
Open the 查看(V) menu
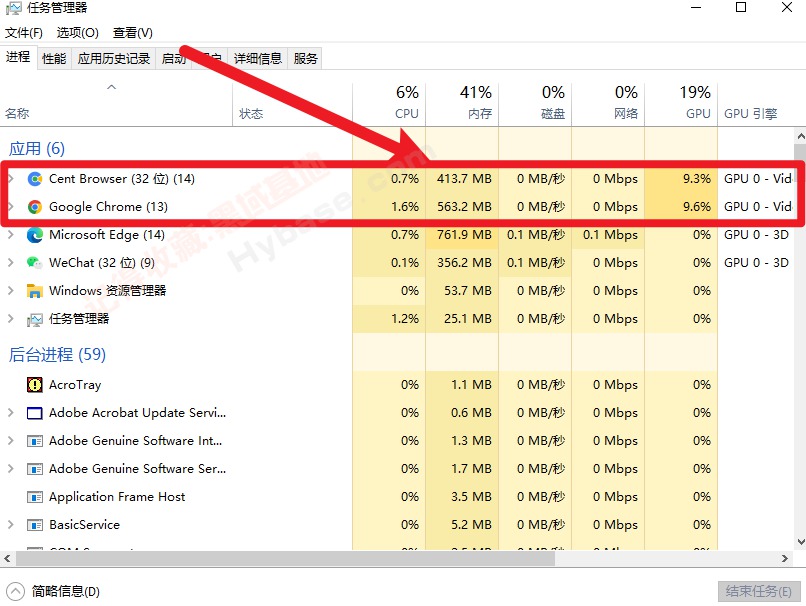point(133,33)
